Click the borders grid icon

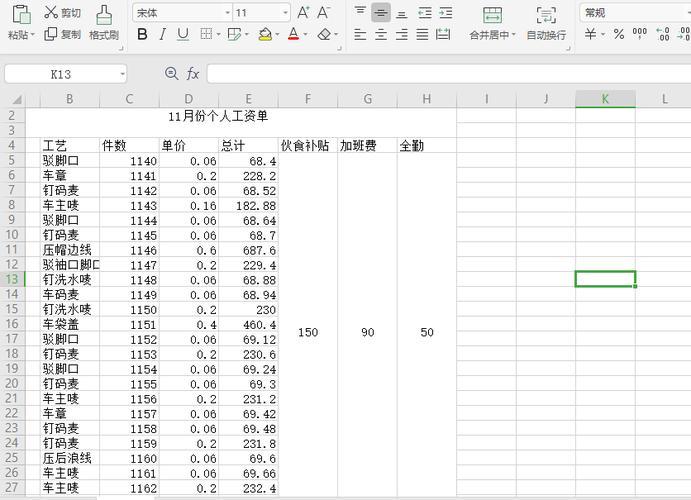point(206,34)
